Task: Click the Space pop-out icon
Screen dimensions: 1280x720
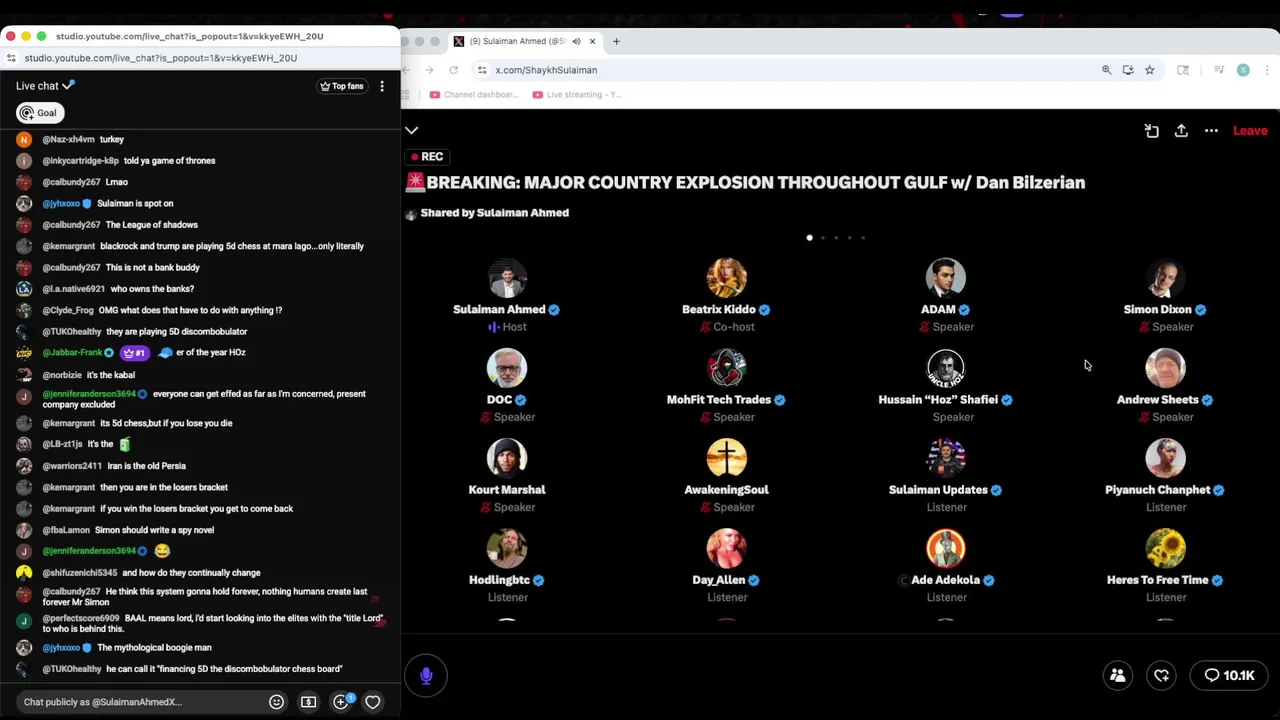Action: [x=1151, y=131]
